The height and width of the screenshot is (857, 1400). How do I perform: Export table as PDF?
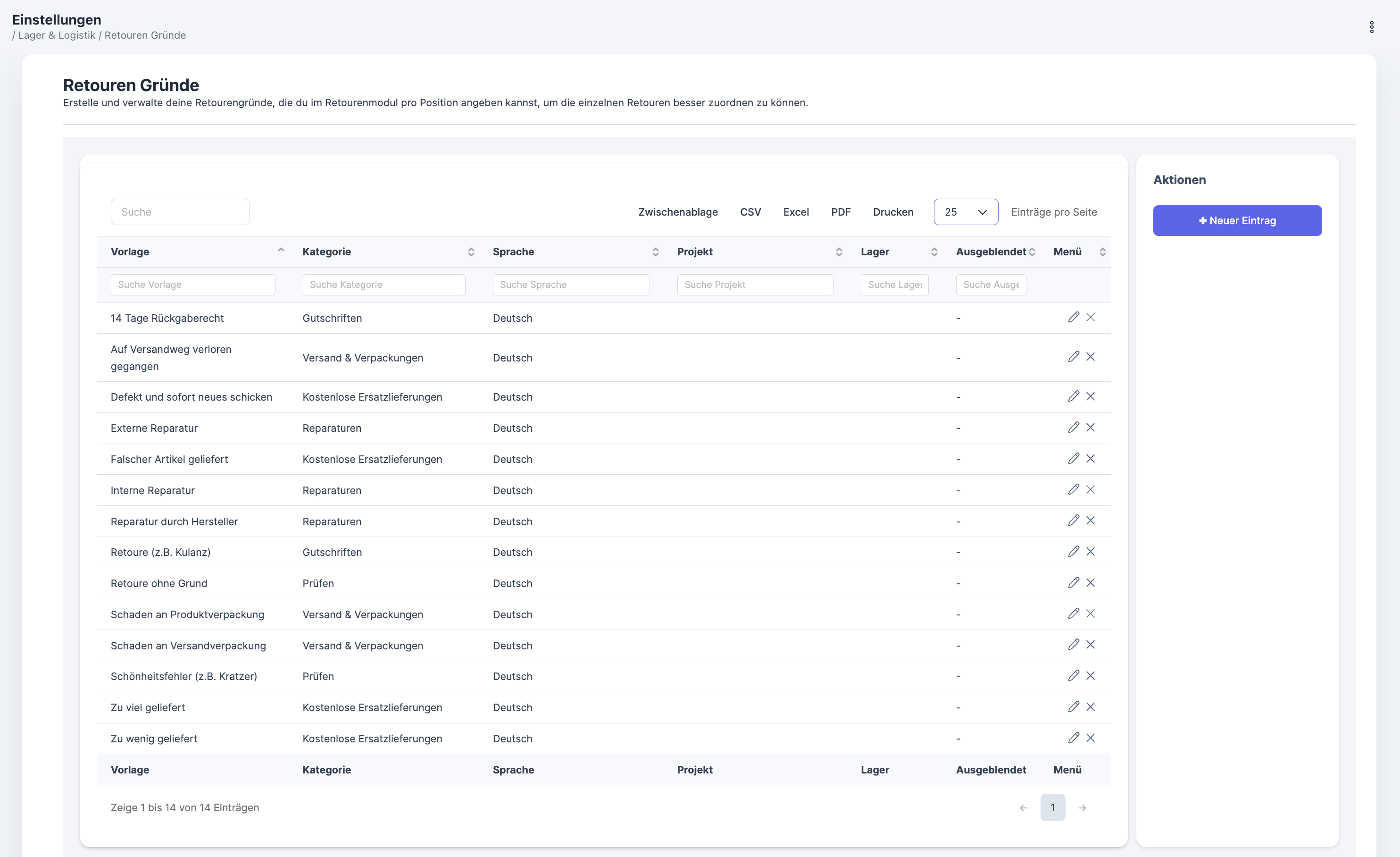point(841,212)
